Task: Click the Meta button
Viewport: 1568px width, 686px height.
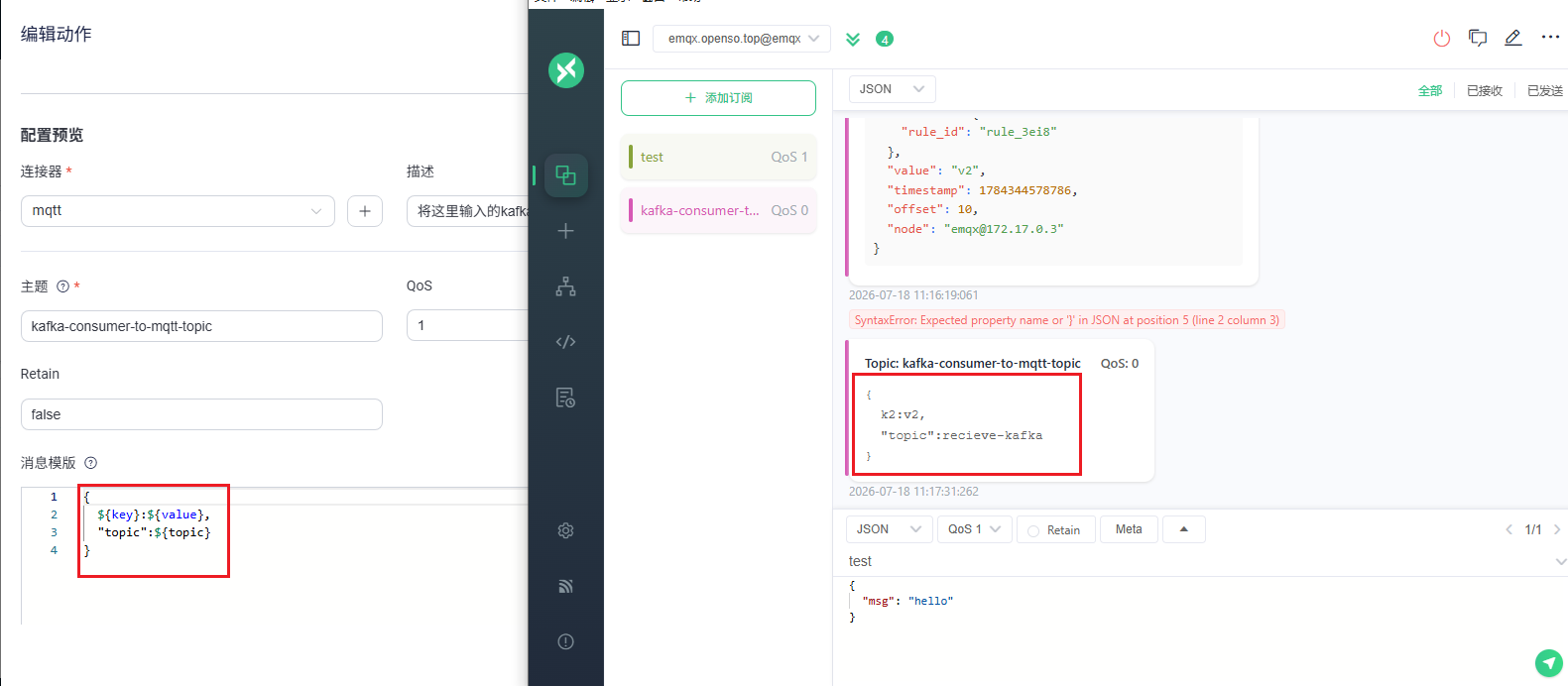Action: (x=1129, y=529)
